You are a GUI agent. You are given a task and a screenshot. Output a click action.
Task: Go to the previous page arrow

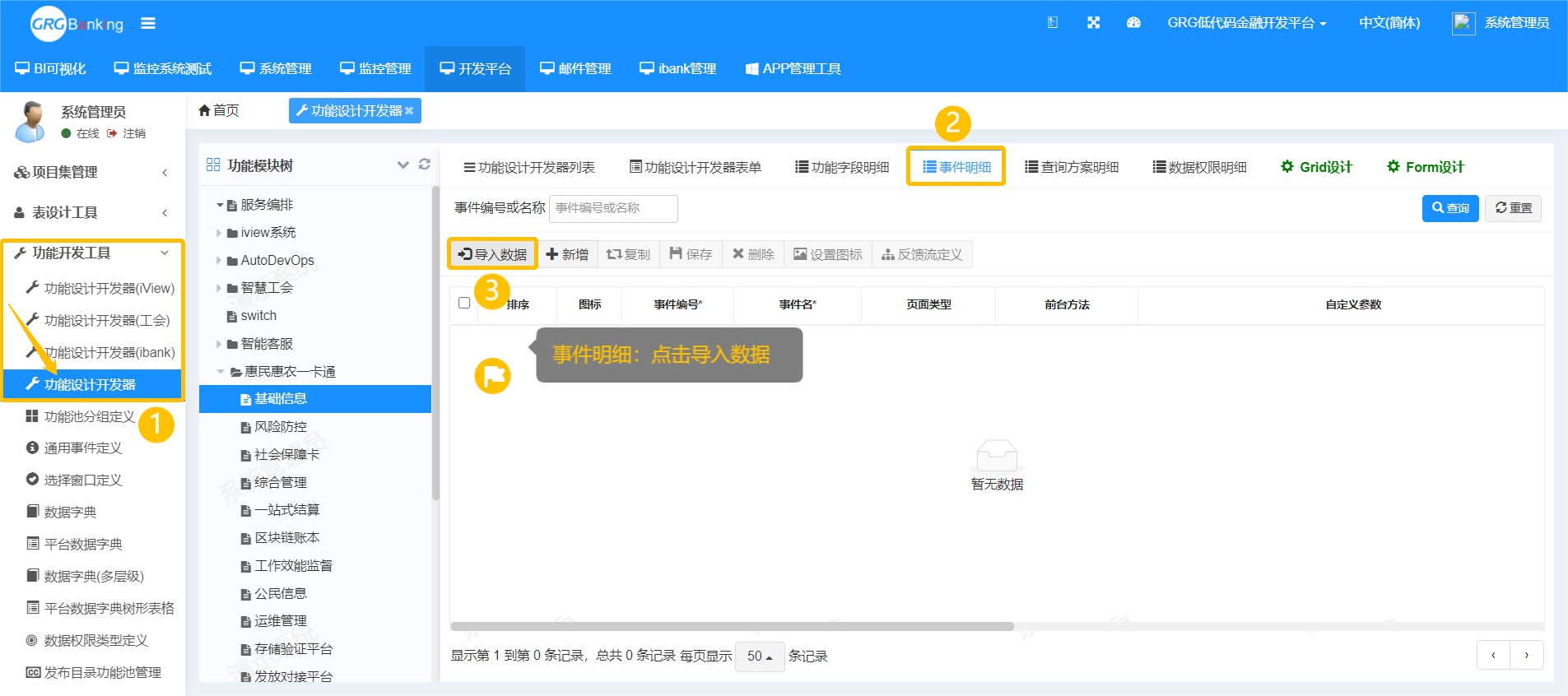[x=1493, y=655]
